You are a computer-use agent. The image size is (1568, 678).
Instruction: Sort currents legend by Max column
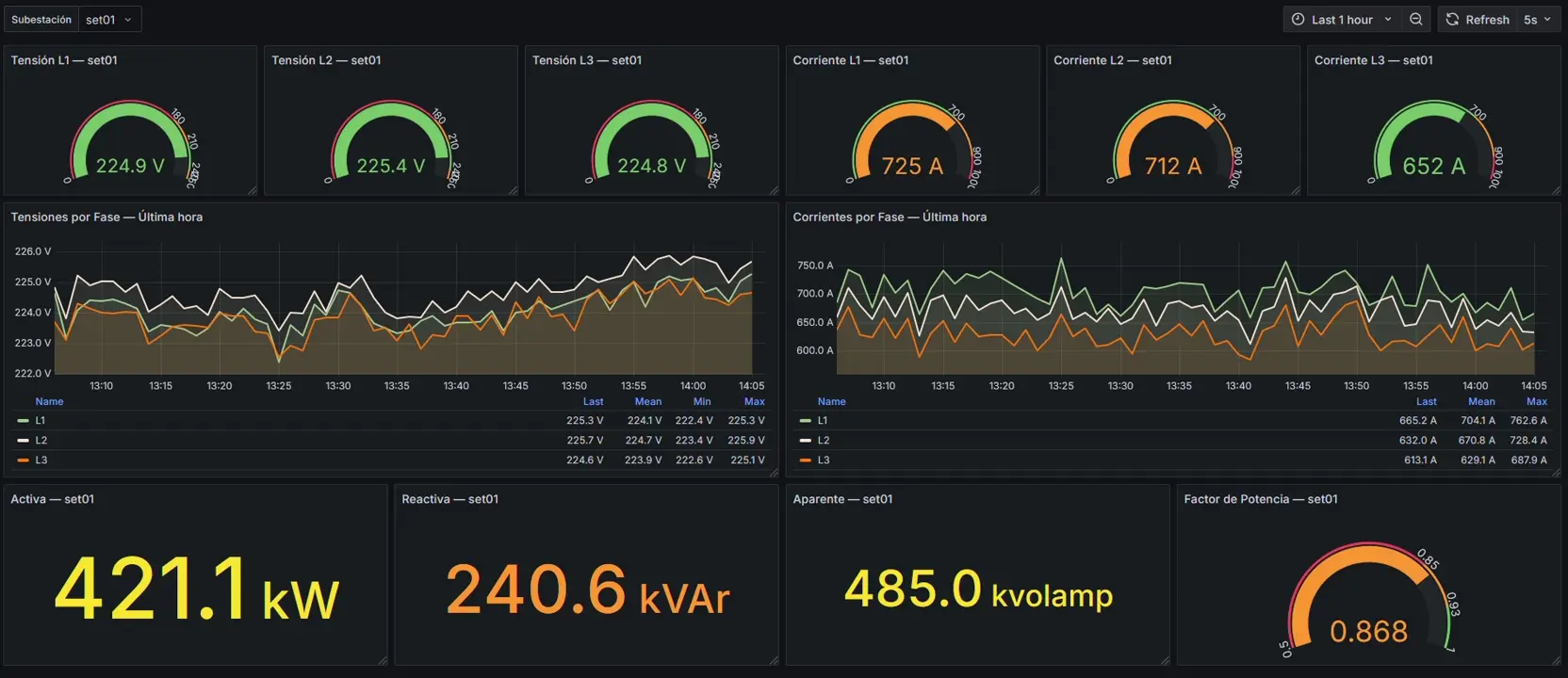[x=1536, y=401]
